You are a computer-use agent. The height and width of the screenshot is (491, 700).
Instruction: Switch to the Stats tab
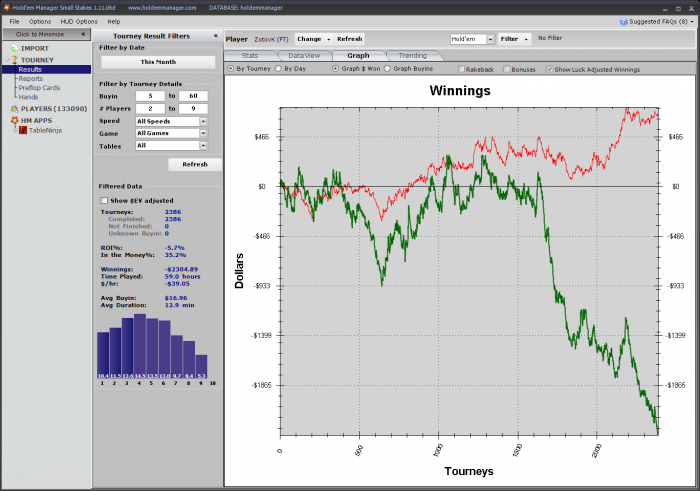pos(250,55)
